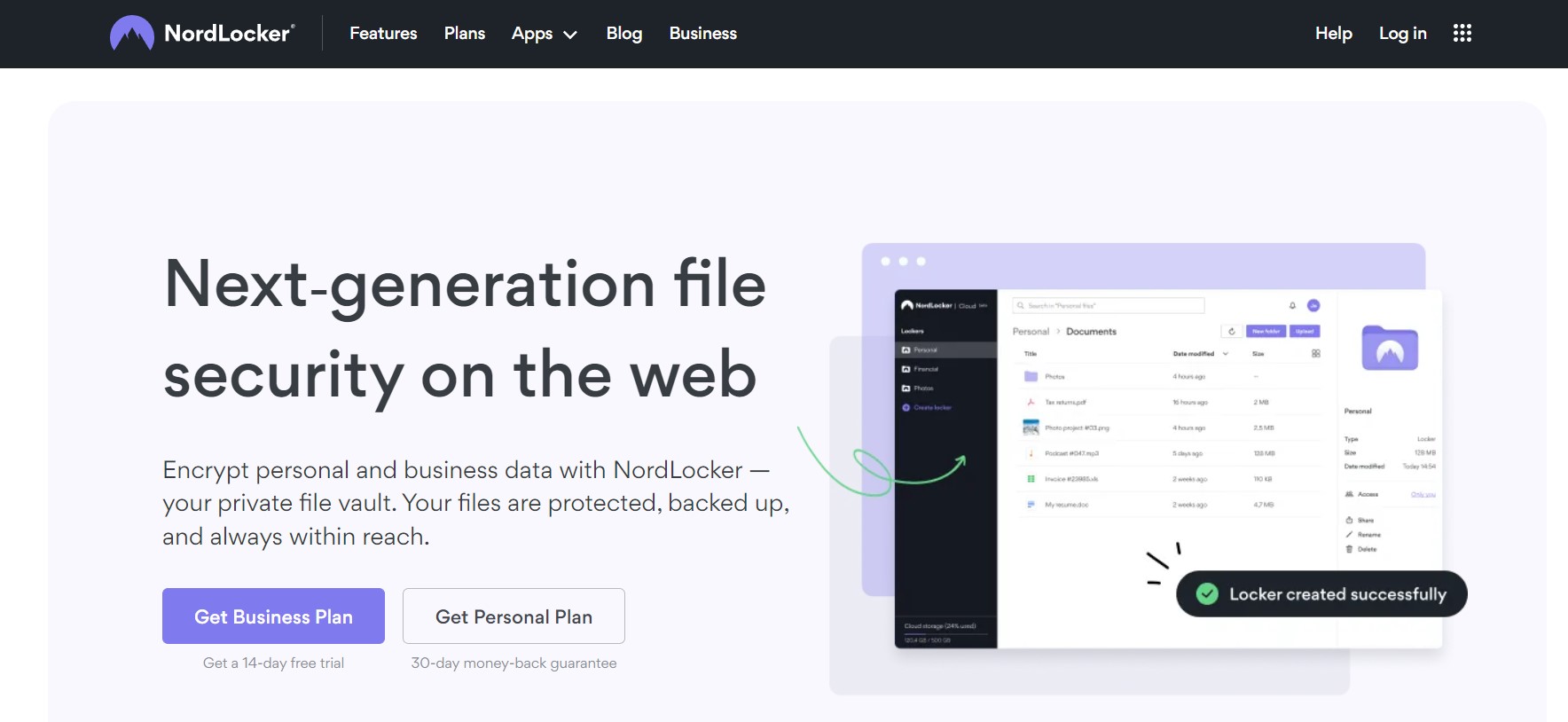This screenshot has width=1568, height=722.
Task: Expand the Apps dropdown menu
Action: point(545,34)
